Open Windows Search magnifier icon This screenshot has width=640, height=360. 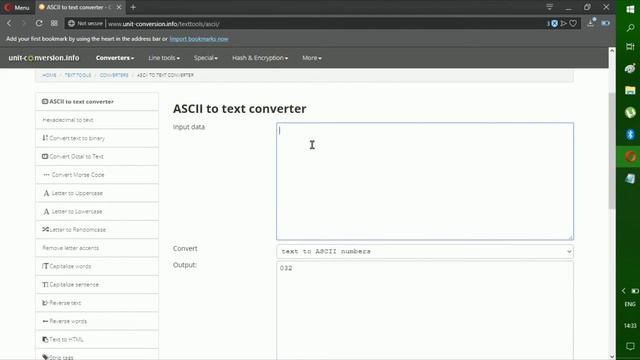(x=630, y=28)
